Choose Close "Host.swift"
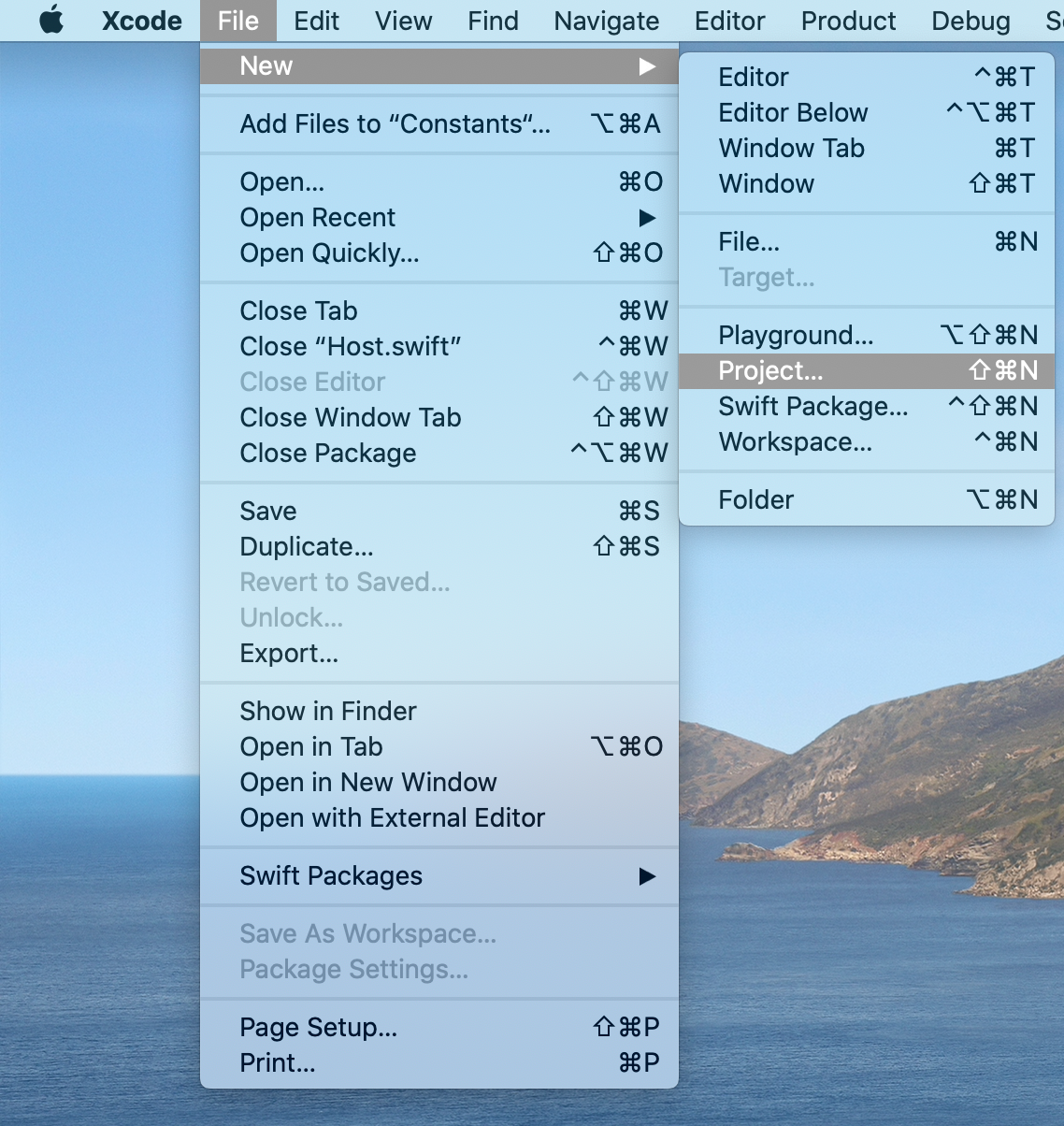This screenshot has width=1064, height=1126. point(439,347)
